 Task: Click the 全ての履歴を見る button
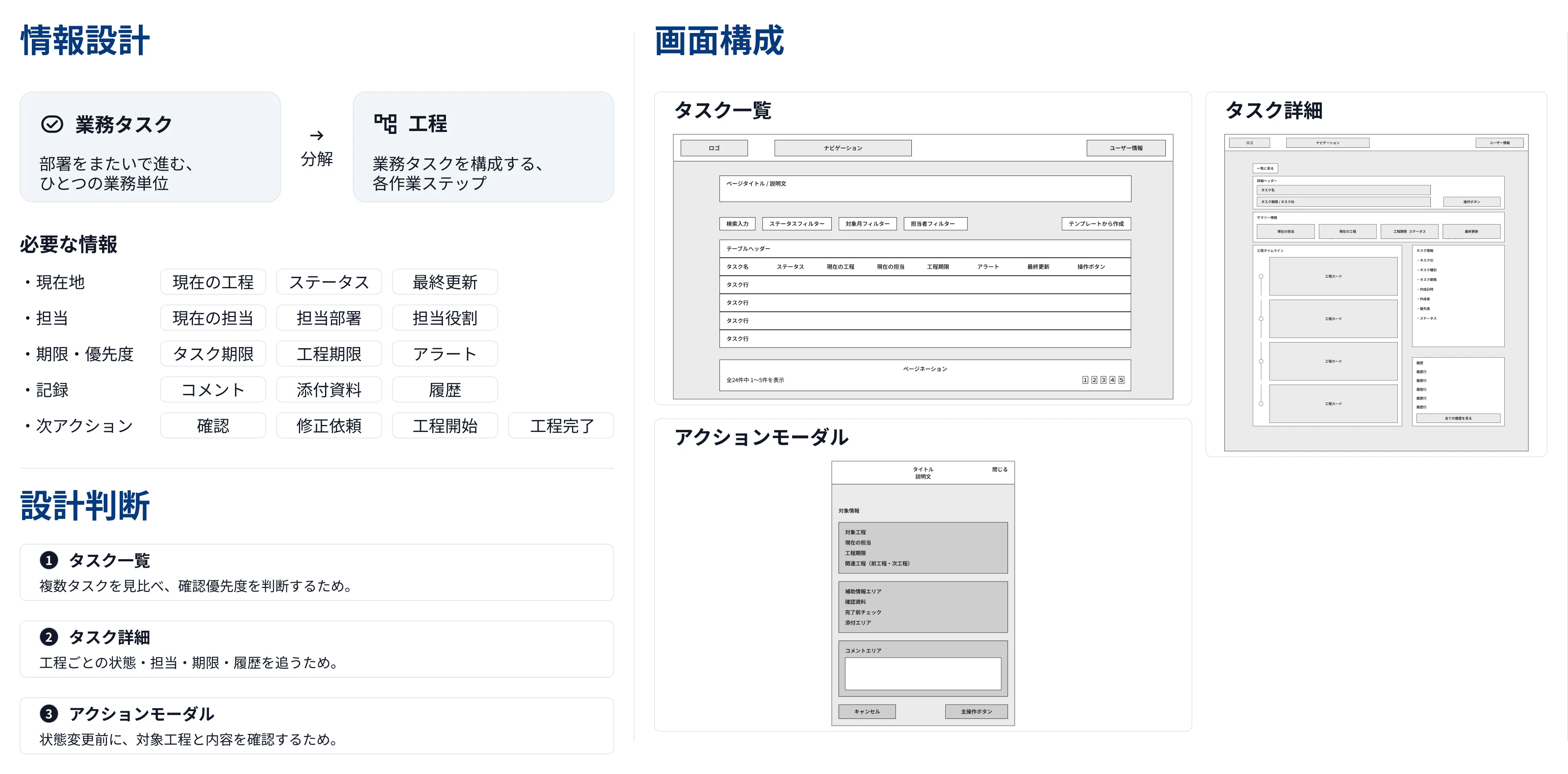[1459, 418]
